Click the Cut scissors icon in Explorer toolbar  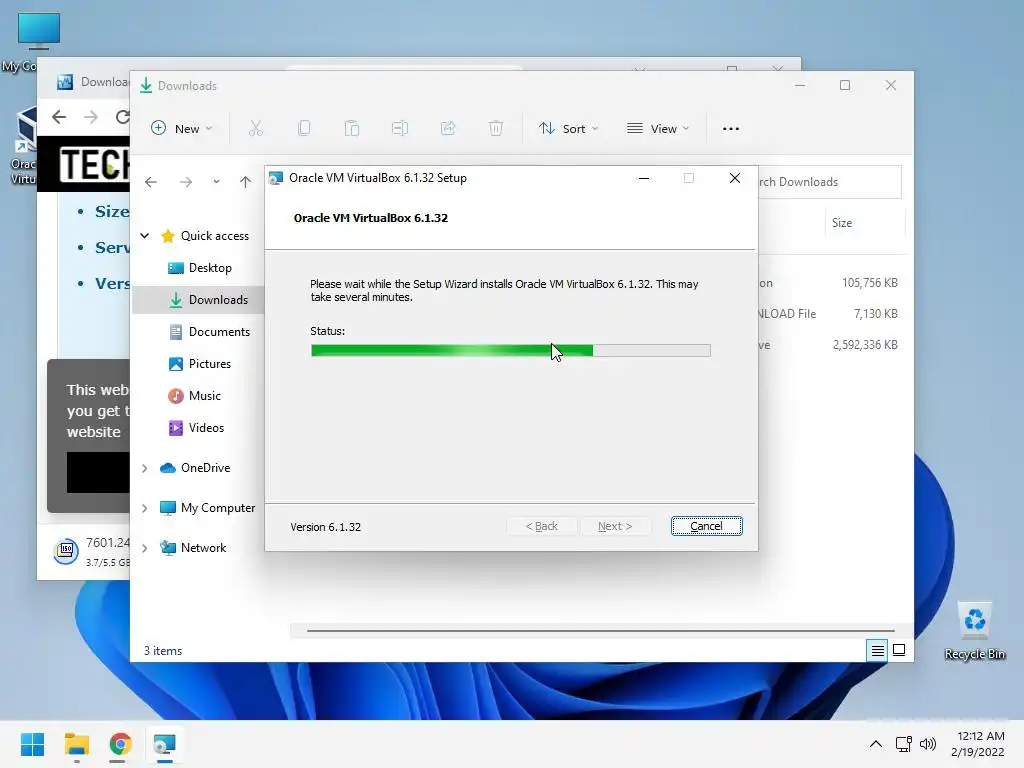[255, 129]
